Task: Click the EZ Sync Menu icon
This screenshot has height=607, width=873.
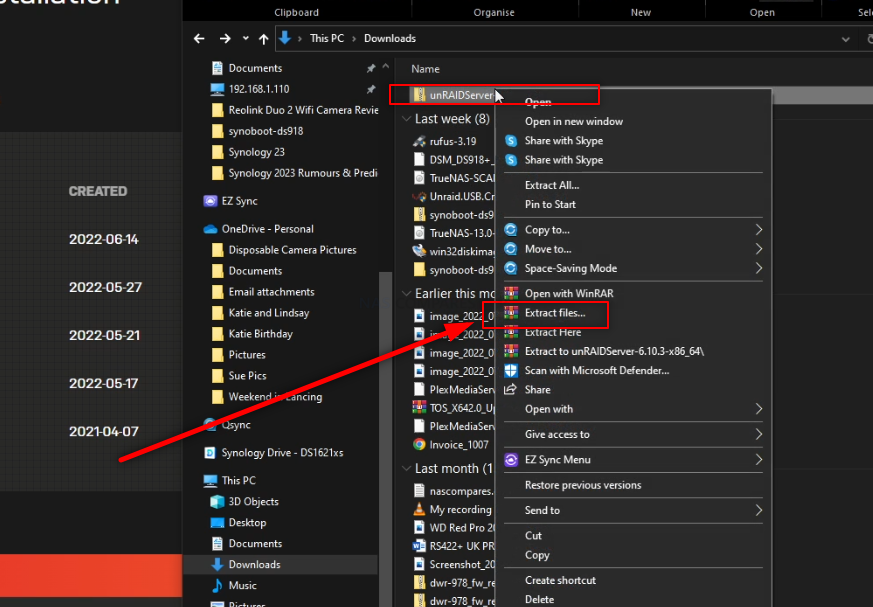Action: (x=511, y=459)
